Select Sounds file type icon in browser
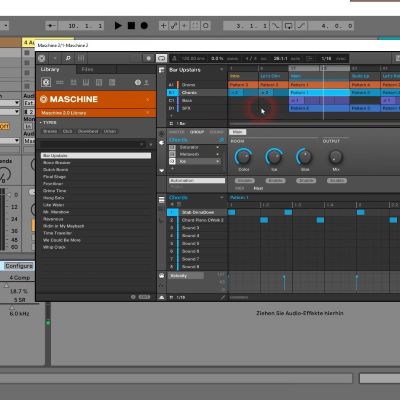Screen dimensions: 400x400 point(73,82)
